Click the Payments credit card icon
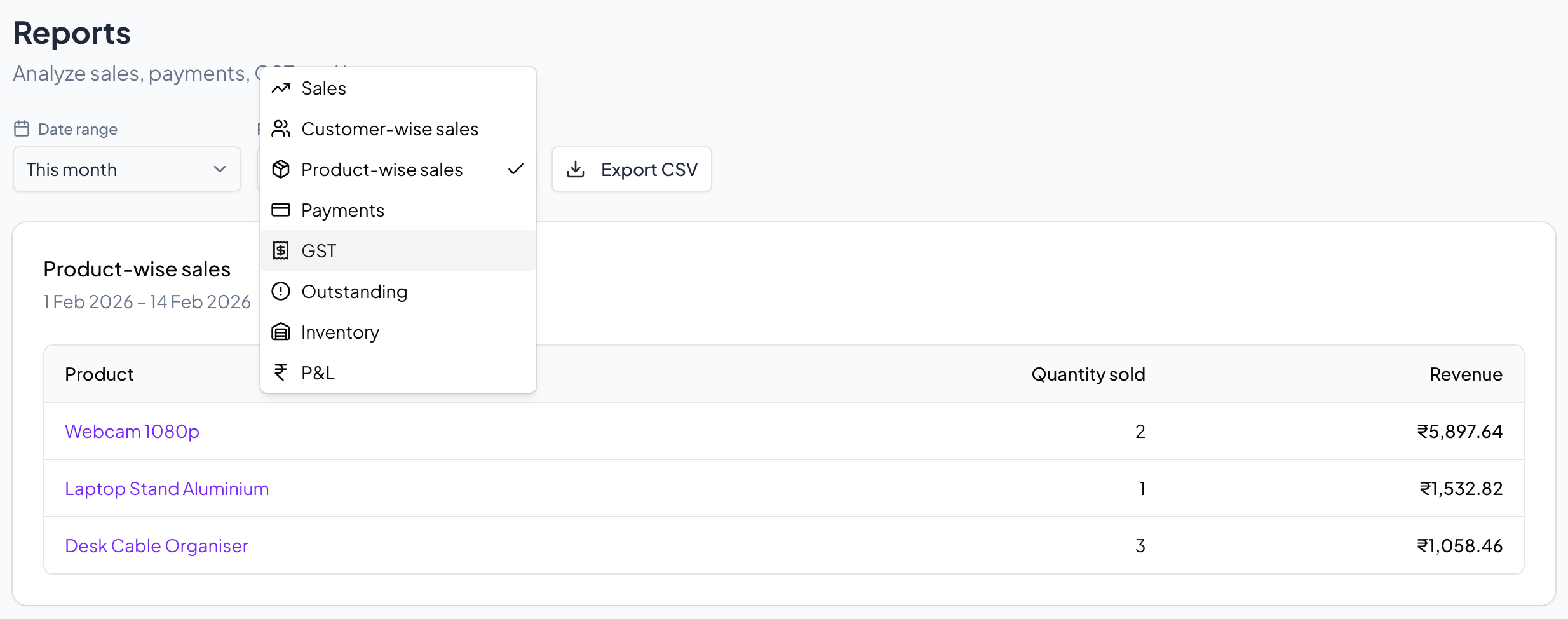1568x619 pixels. click(x=281, y=210)
